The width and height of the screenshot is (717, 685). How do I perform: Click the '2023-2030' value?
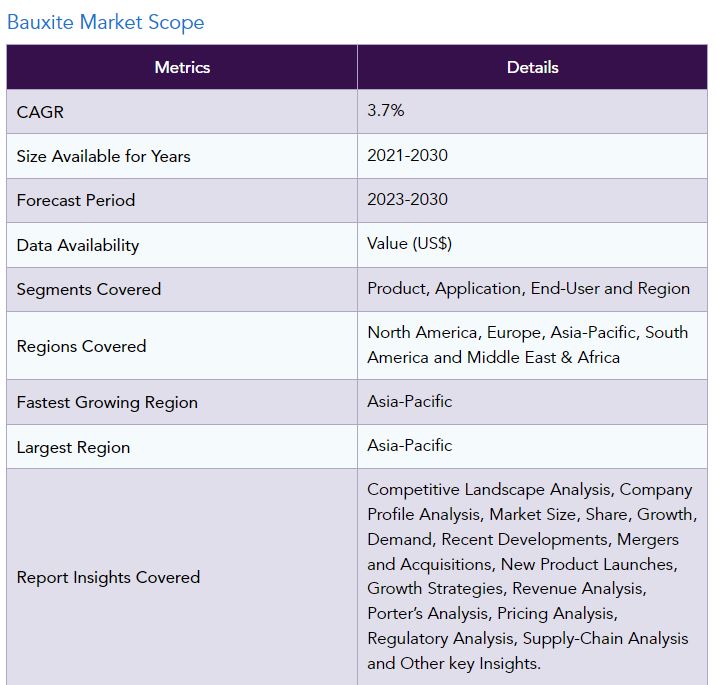pos(407,199)
